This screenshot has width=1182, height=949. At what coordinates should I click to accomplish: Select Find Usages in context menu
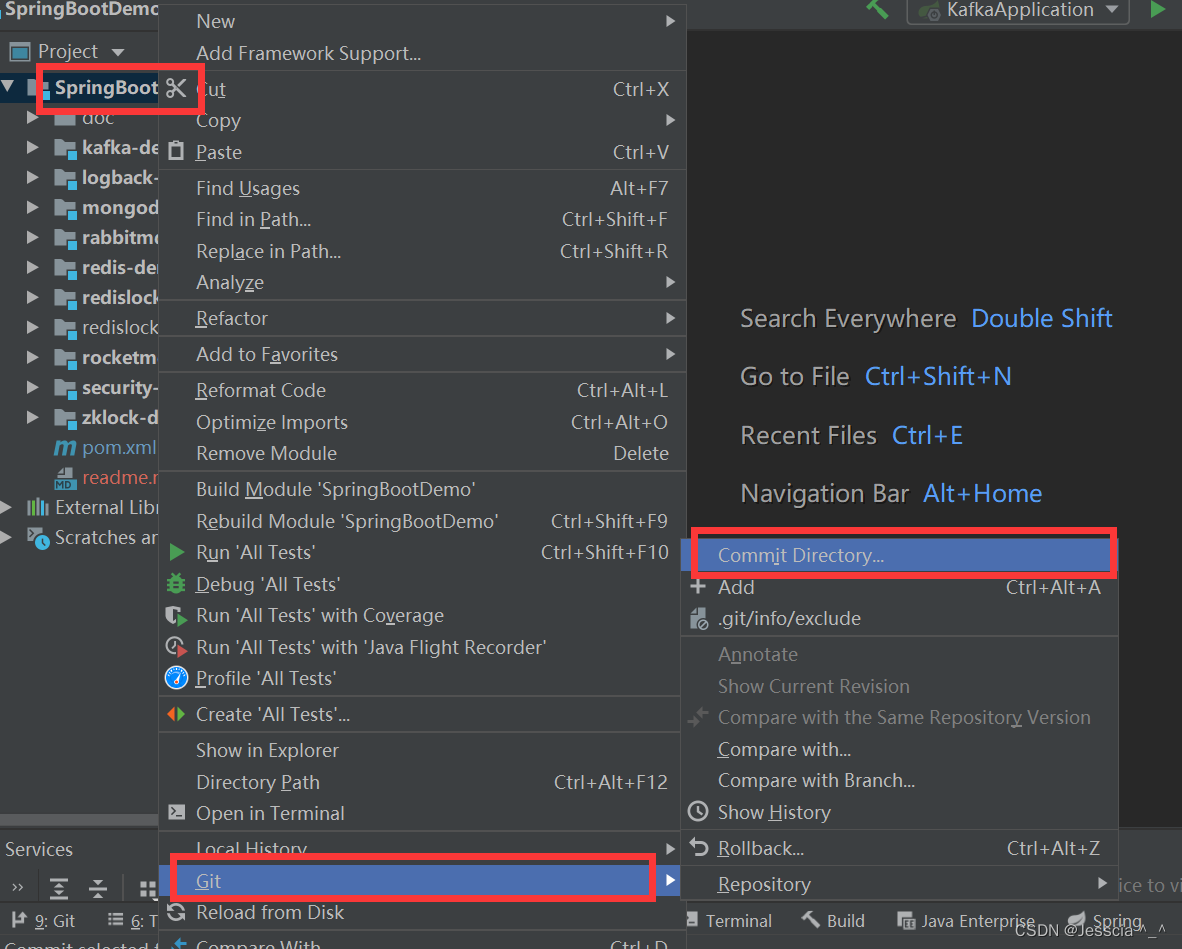(422, 188)
